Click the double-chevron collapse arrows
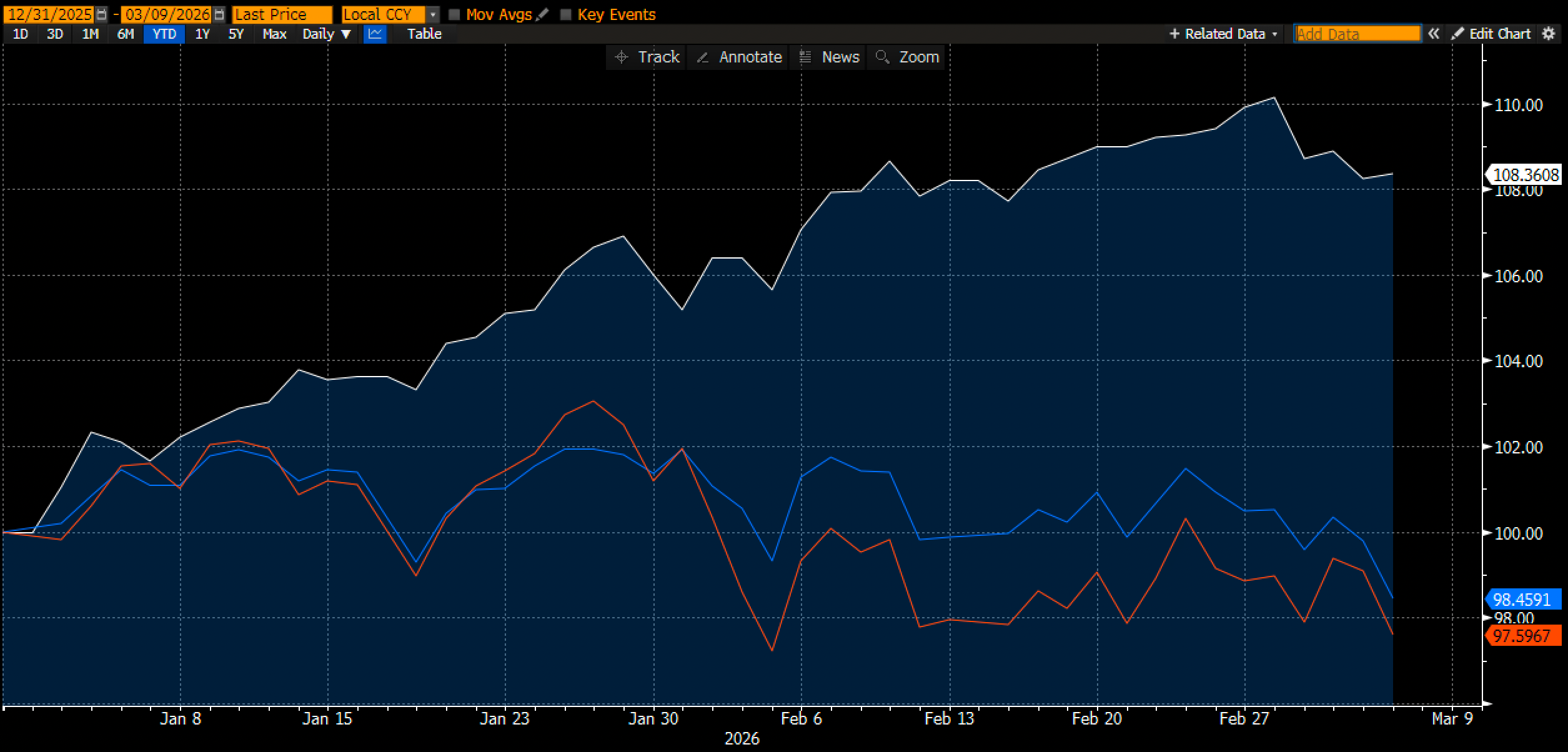 point(1434,34)
